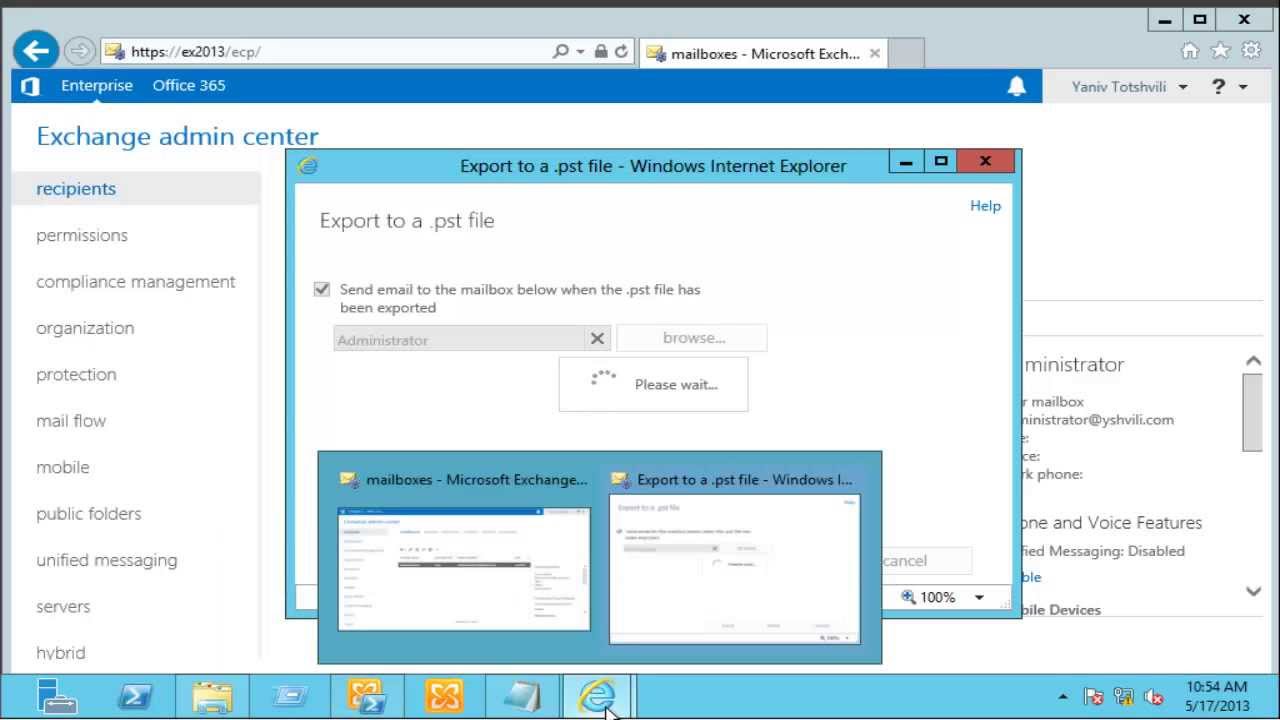Switch to the Office 365 tab
This screenshot has height=720, width=1280.
(x=189, y=86)
